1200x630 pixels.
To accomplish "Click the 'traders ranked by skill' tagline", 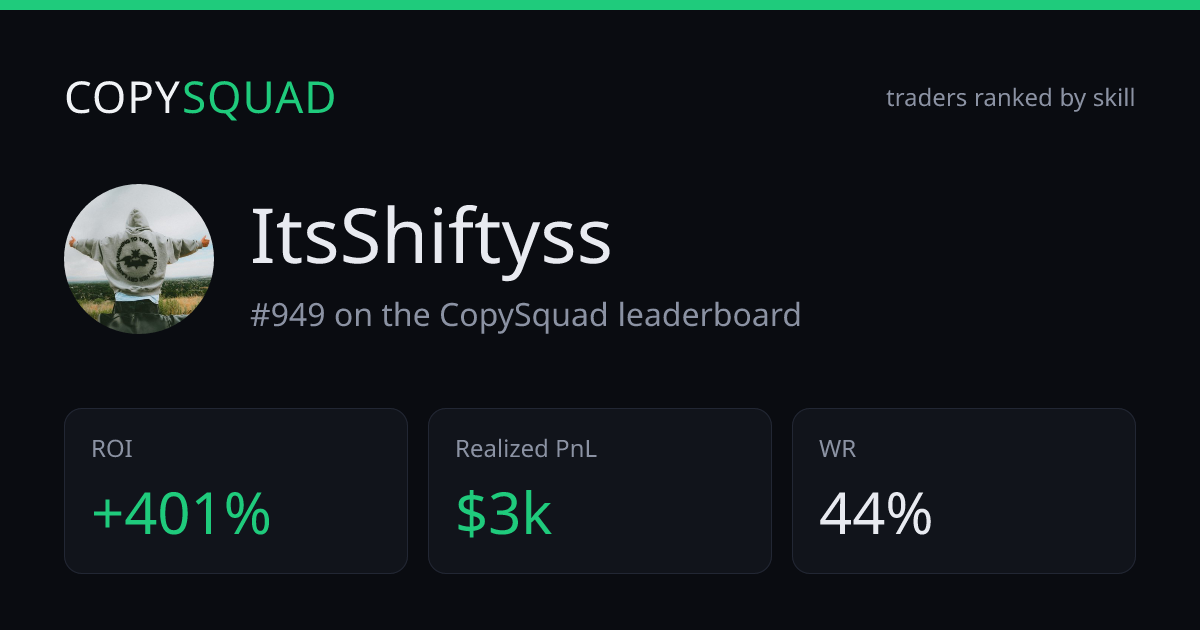I will pos(1010,98).
